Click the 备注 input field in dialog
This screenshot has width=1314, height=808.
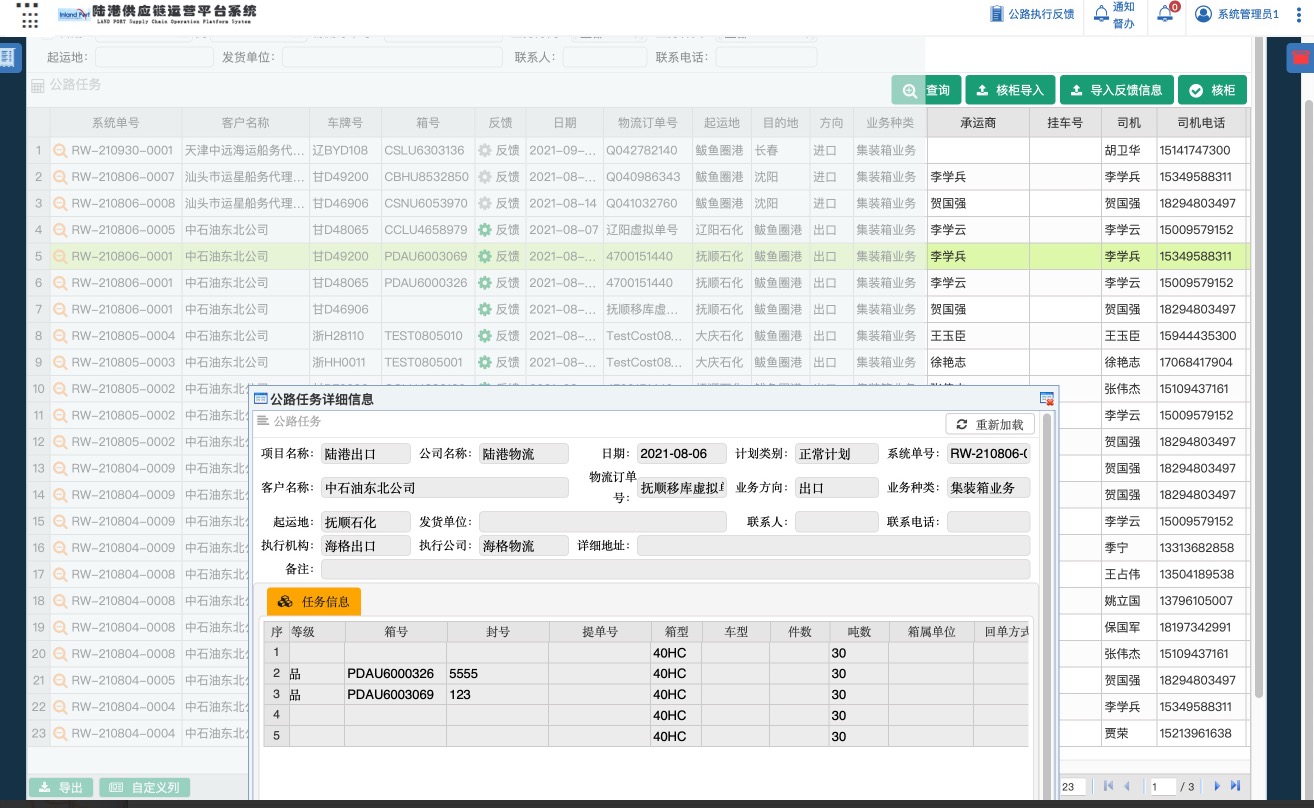click(675, 569)
